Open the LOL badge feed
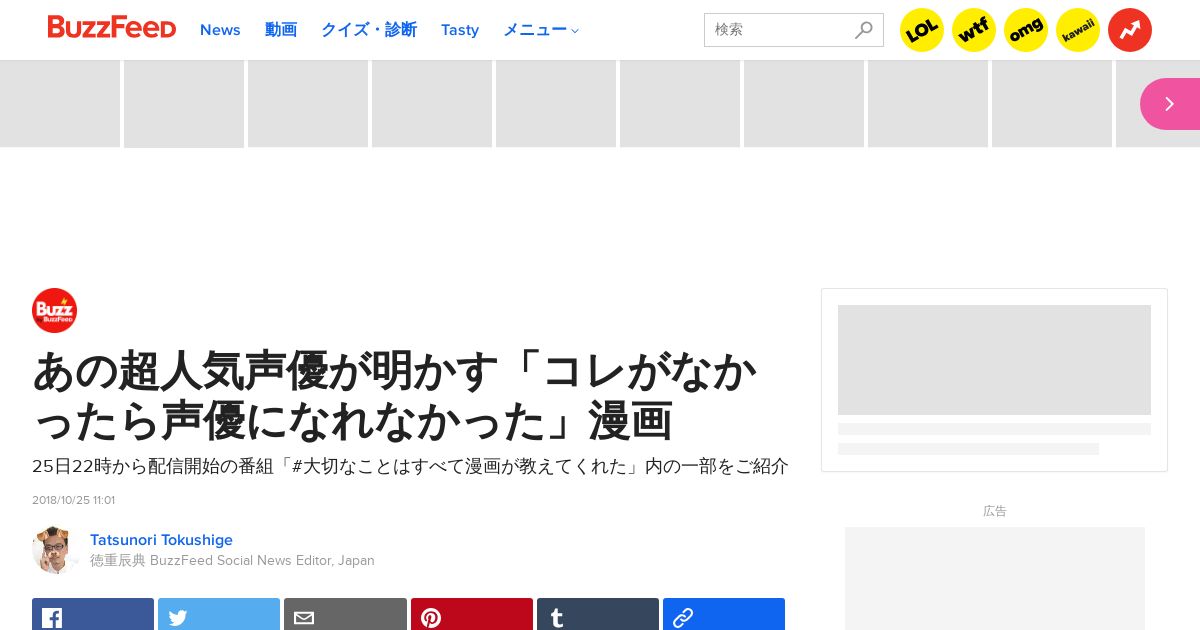 (922, 30)
